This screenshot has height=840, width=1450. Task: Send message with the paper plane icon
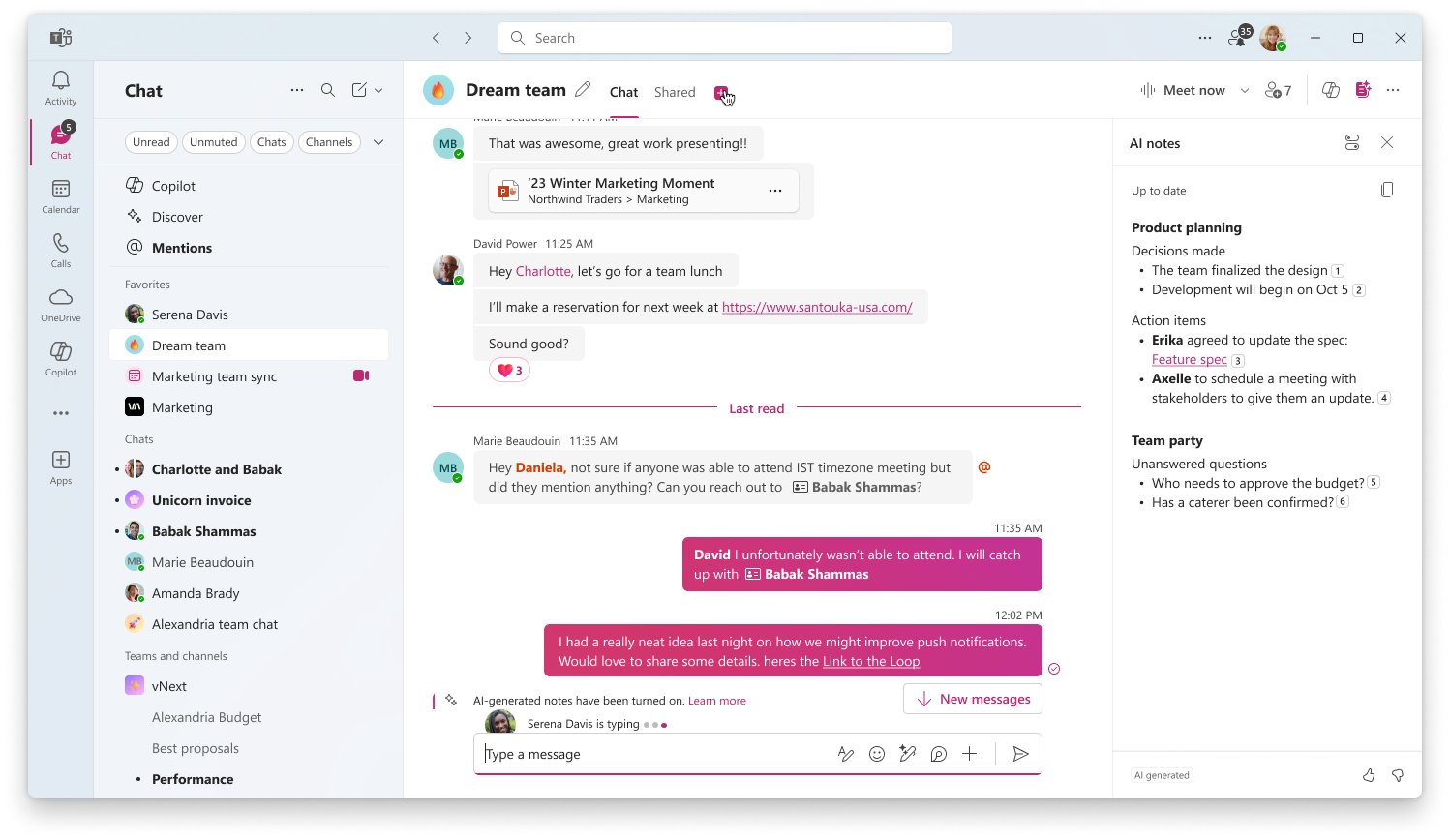[1020, 754]
